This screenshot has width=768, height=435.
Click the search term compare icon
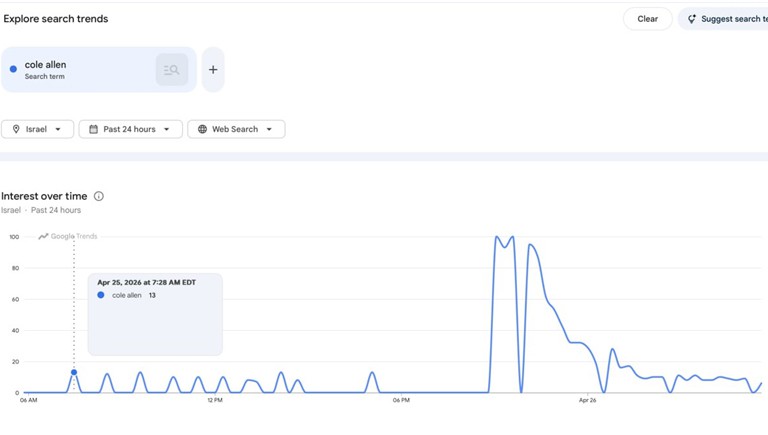(172, 70)
